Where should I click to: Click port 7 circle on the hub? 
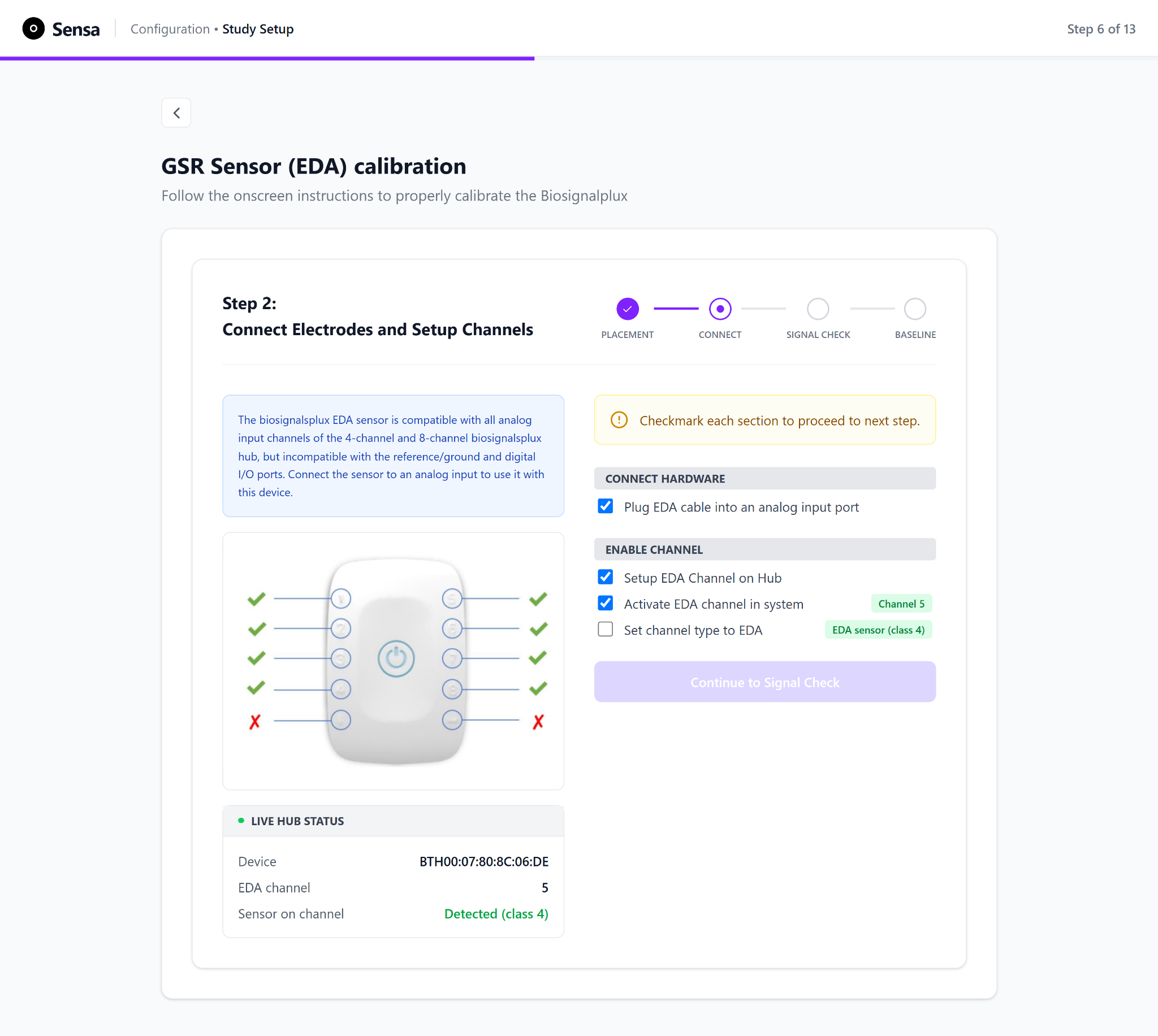452,659
